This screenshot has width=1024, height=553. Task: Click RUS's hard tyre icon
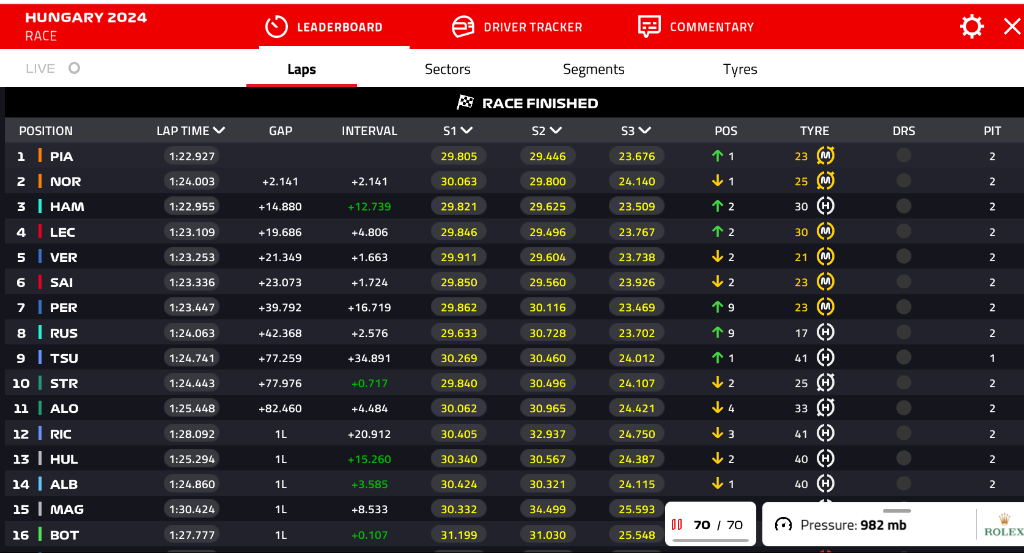825,332
